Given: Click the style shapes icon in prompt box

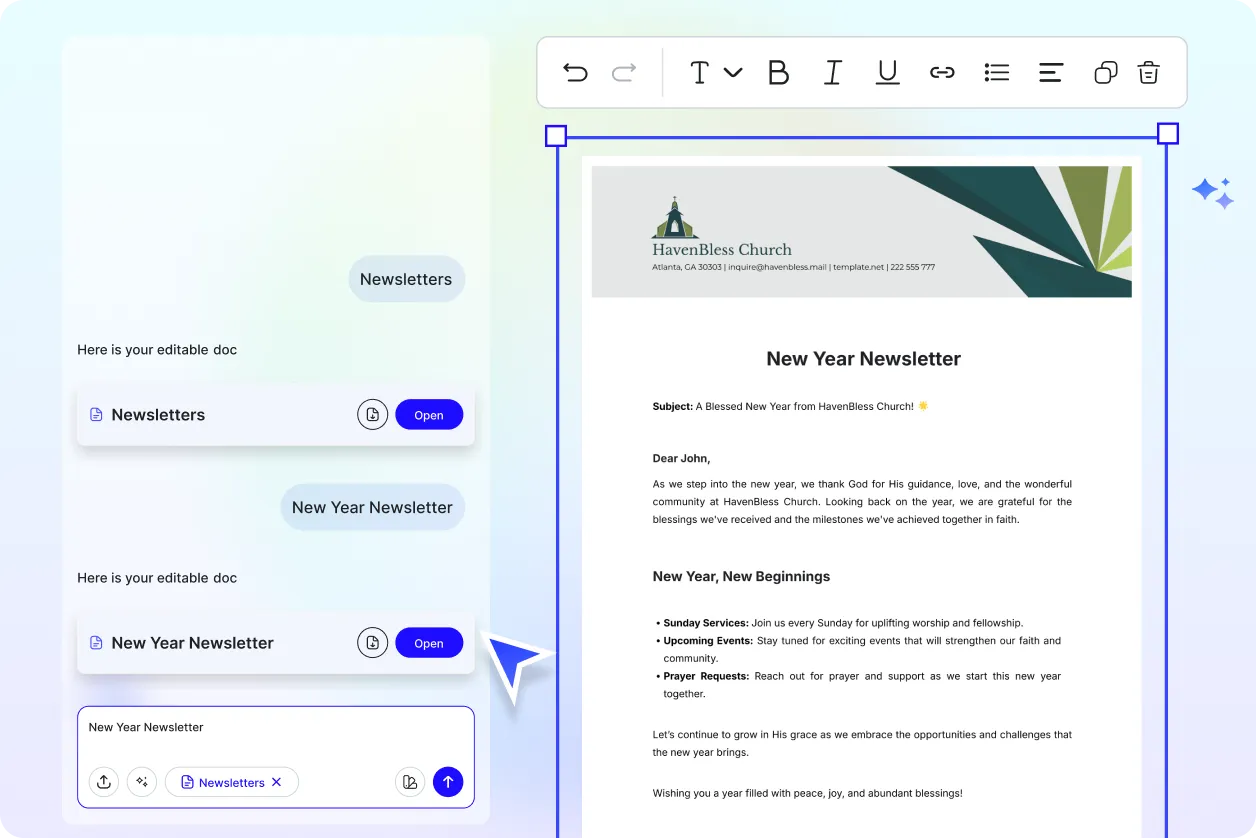Looking at the screenshot, I should click(409, 782).
